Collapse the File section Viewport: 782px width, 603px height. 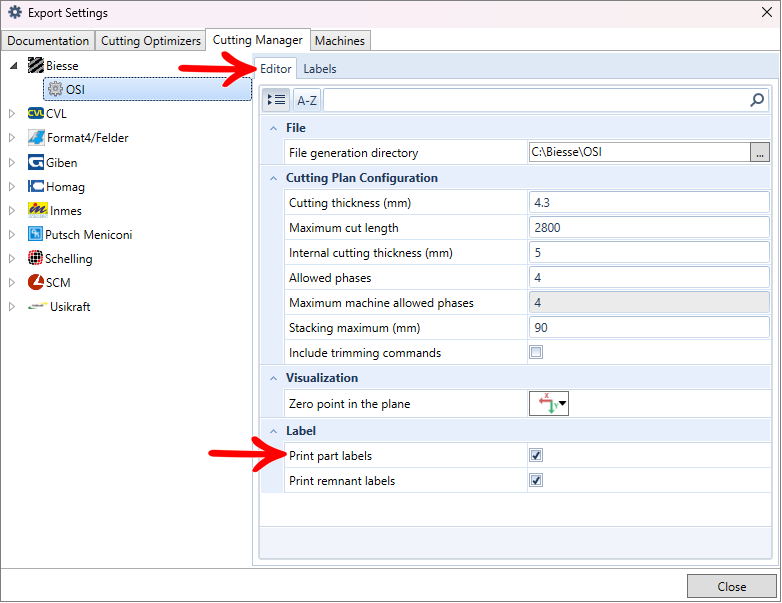273,128
